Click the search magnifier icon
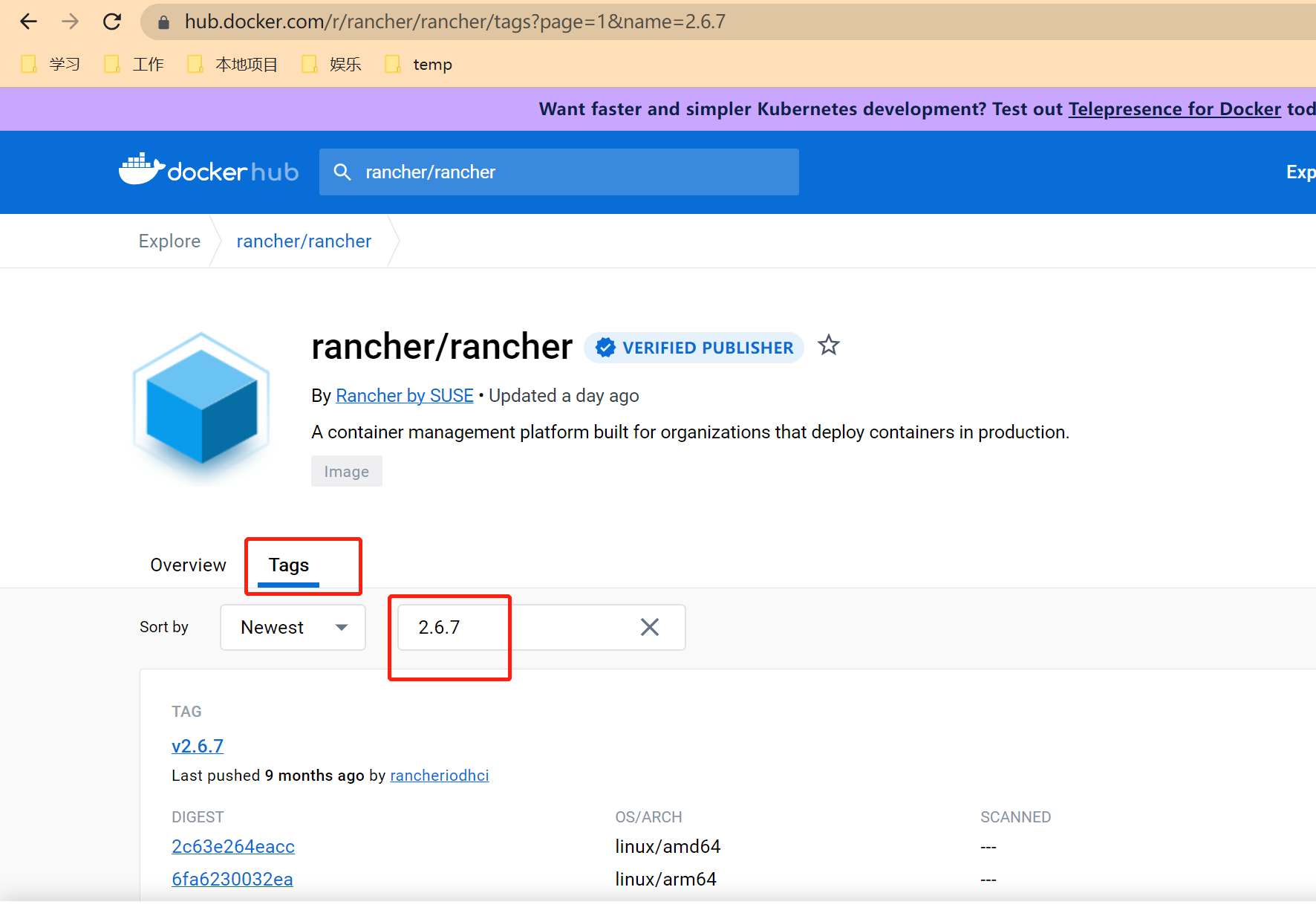This screenshot has width=1316, height=916. [342, 172]
